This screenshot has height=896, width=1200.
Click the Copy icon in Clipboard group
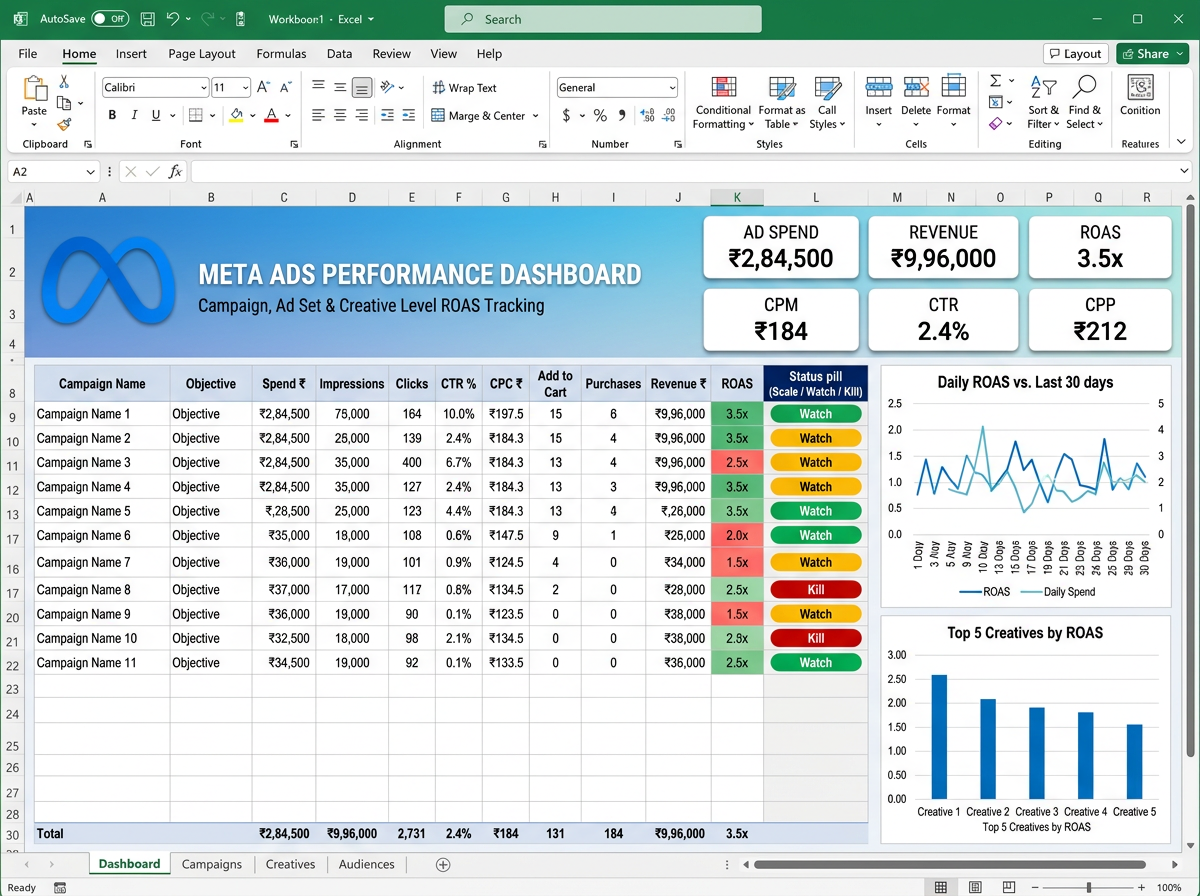[x=65, y=103]
